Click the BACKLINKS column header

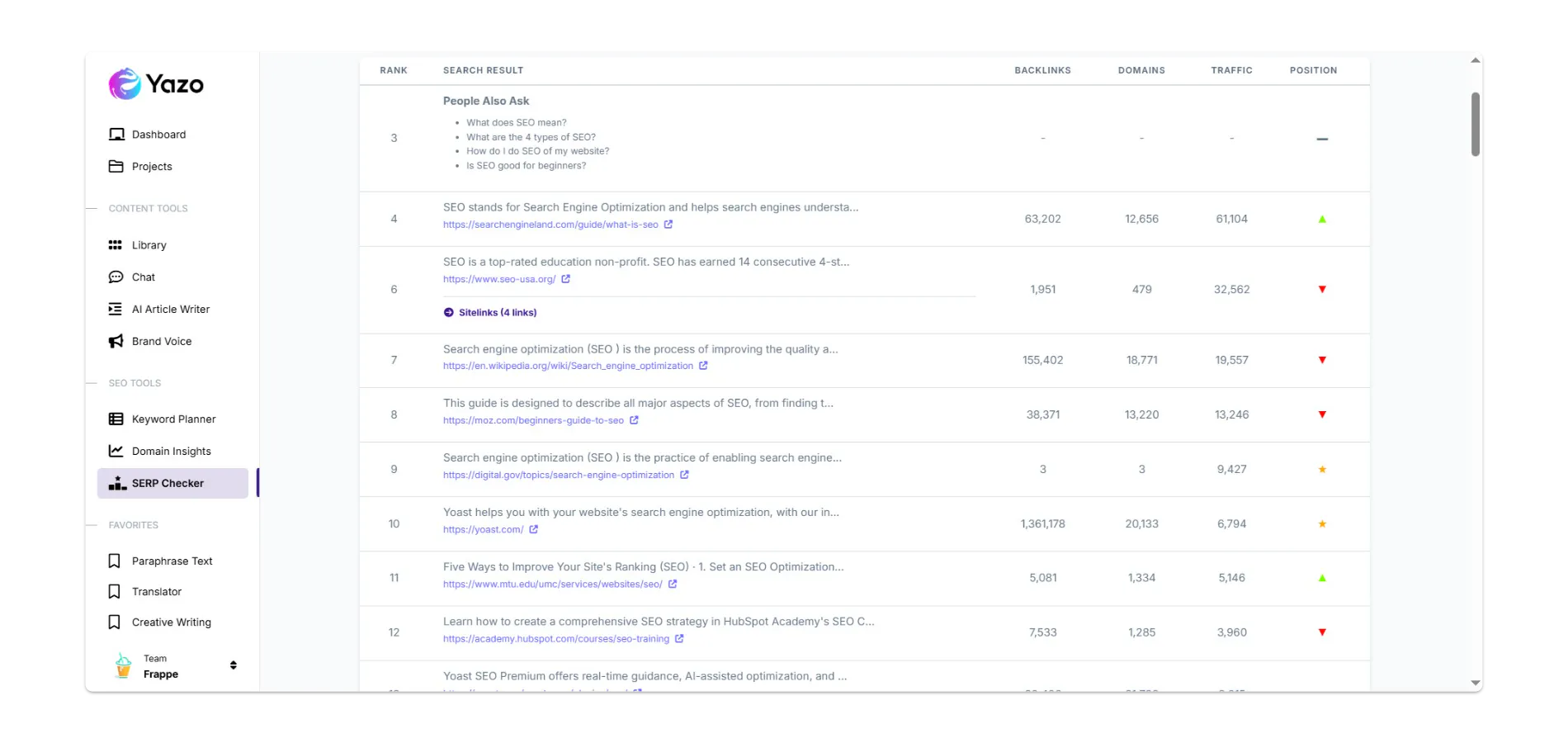point(1042,70)
